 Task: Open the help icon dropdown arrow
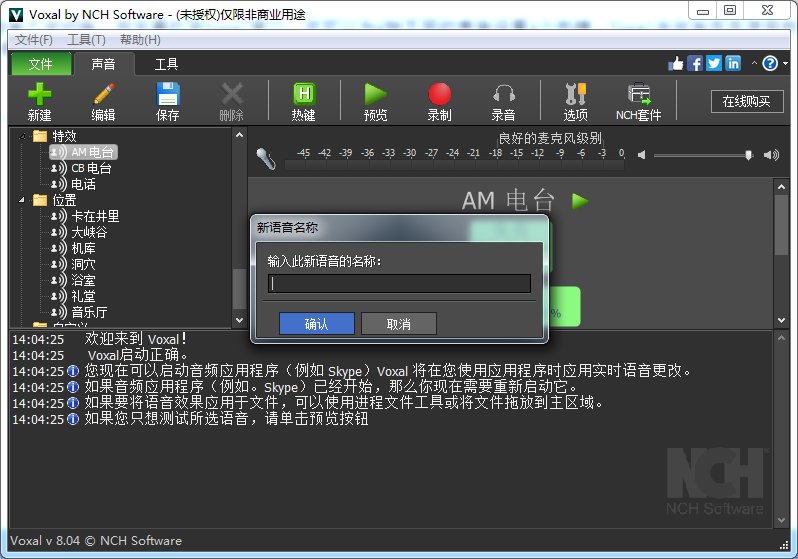pos(785,63)
